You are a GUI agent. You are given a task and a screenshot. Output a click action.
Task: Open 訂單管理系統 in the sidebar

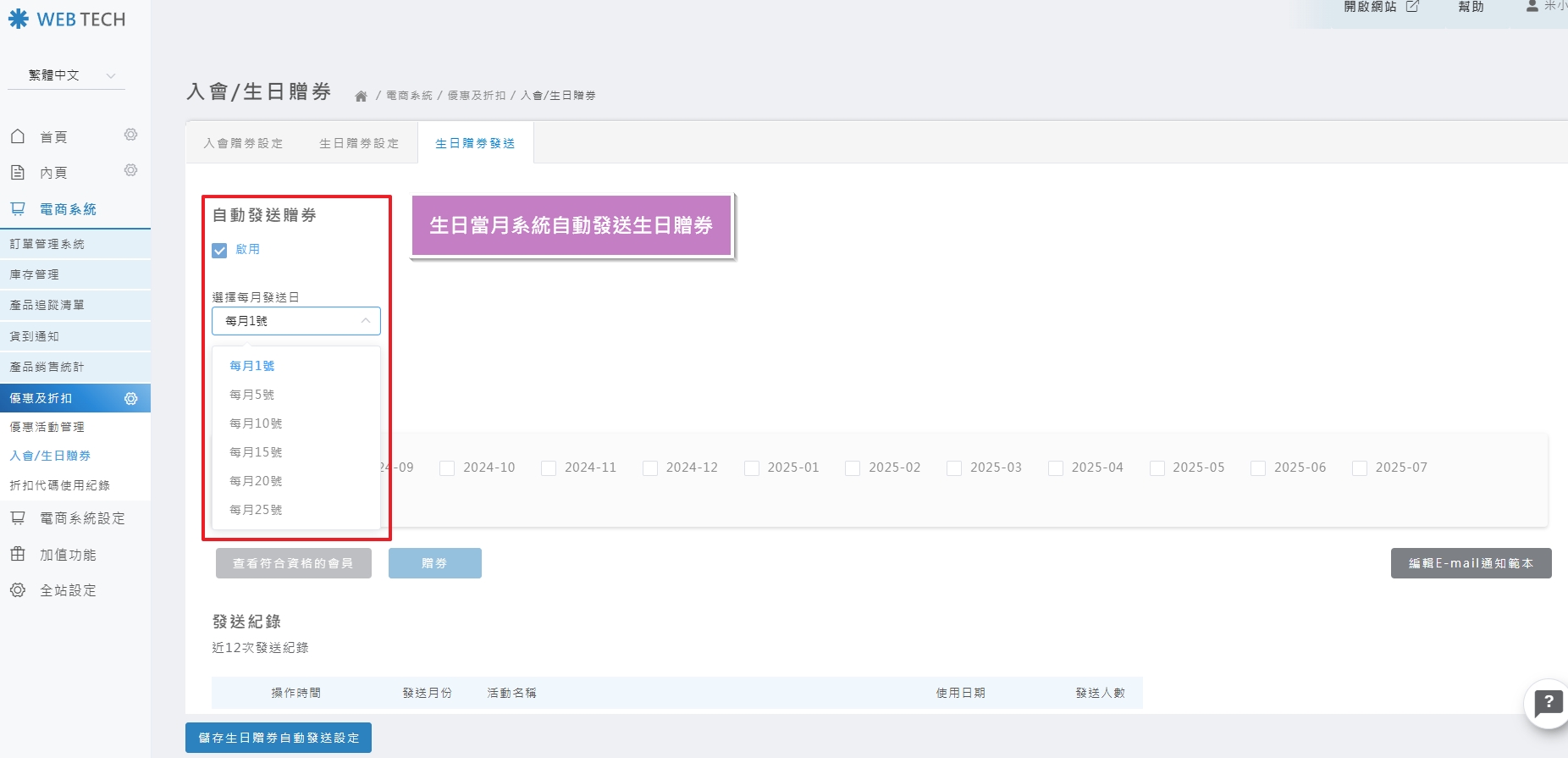pos(47,244)
